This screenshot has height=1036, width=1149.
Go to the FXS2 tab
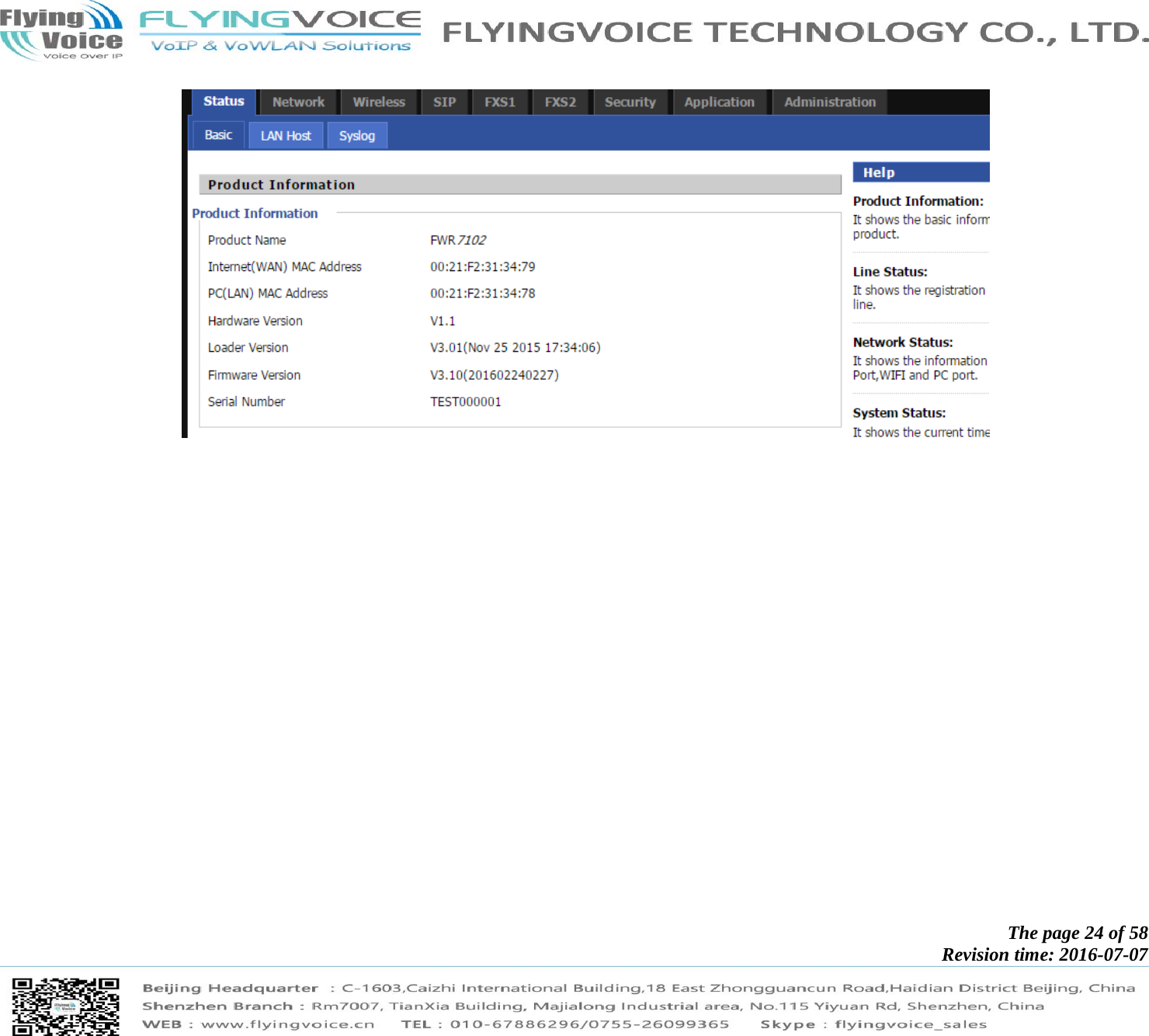561,103
